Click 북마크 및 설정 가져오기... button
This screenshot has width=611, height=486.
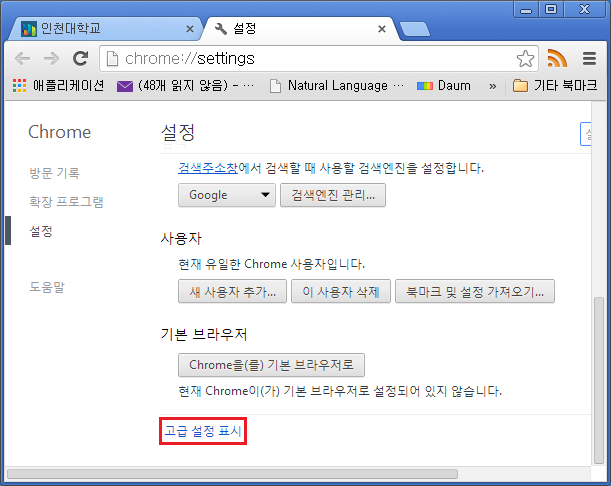click(475, 291)
